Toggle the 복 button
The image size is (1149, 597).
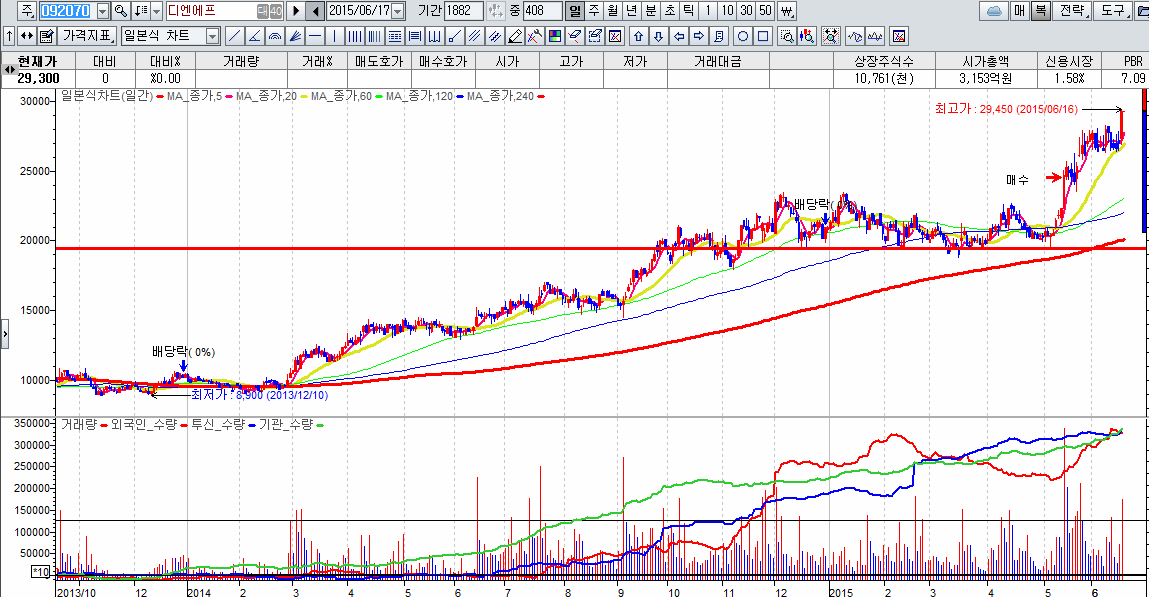[x=1041, y=11]
